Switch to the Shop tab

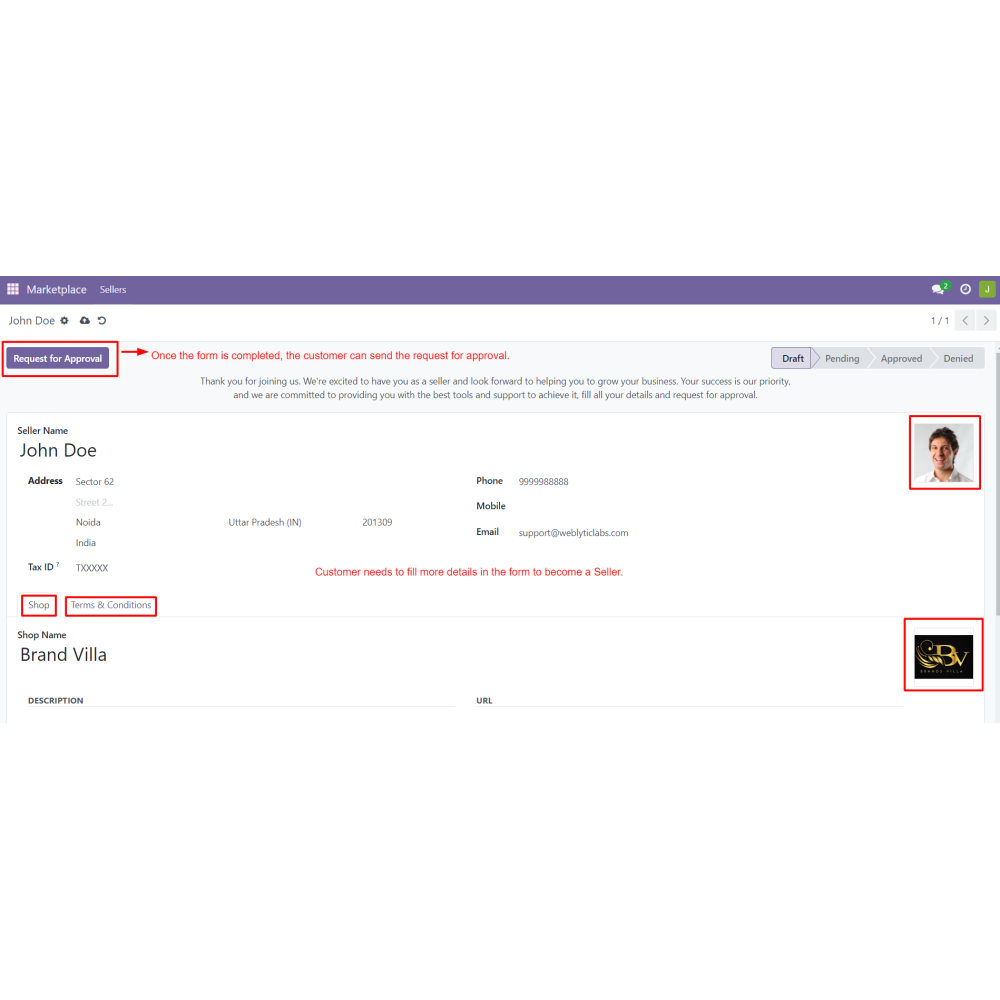point(38,605)
